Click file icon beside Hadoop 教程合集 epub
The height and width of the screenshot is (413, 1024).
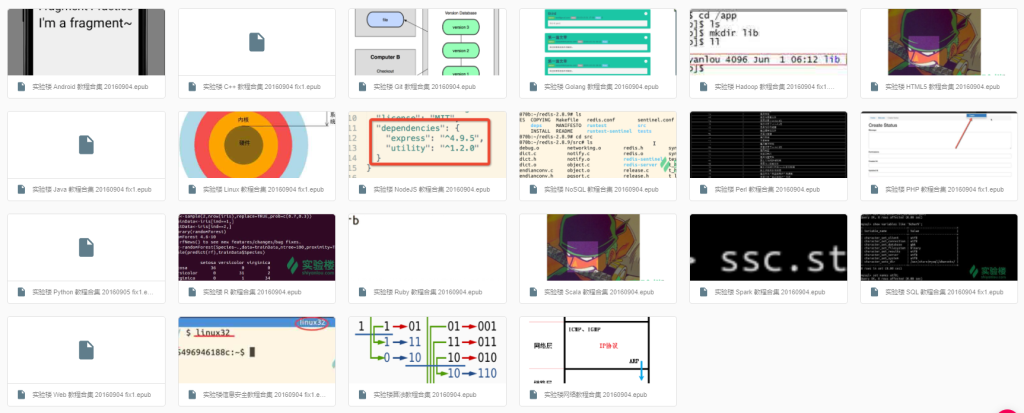pos(703,86)
